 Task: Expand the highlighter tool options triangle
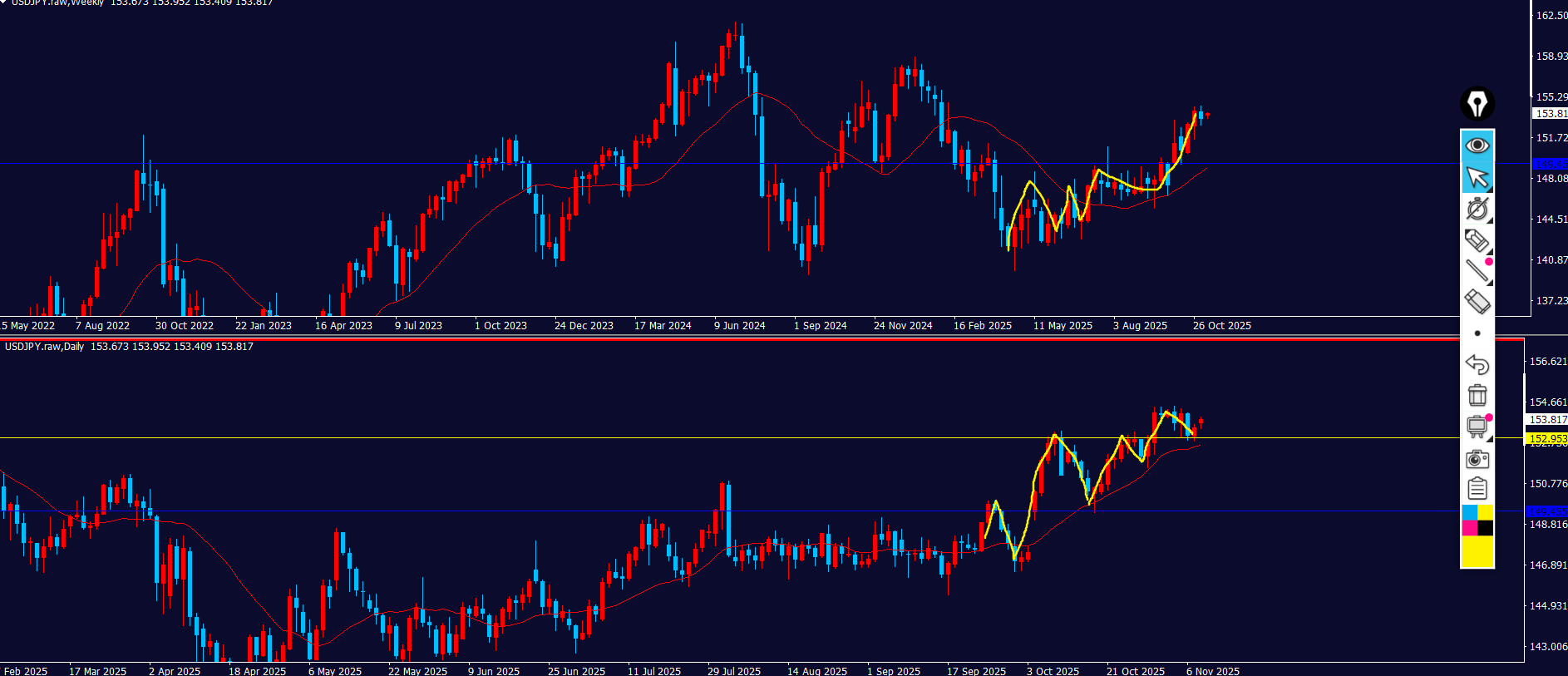1489,251
